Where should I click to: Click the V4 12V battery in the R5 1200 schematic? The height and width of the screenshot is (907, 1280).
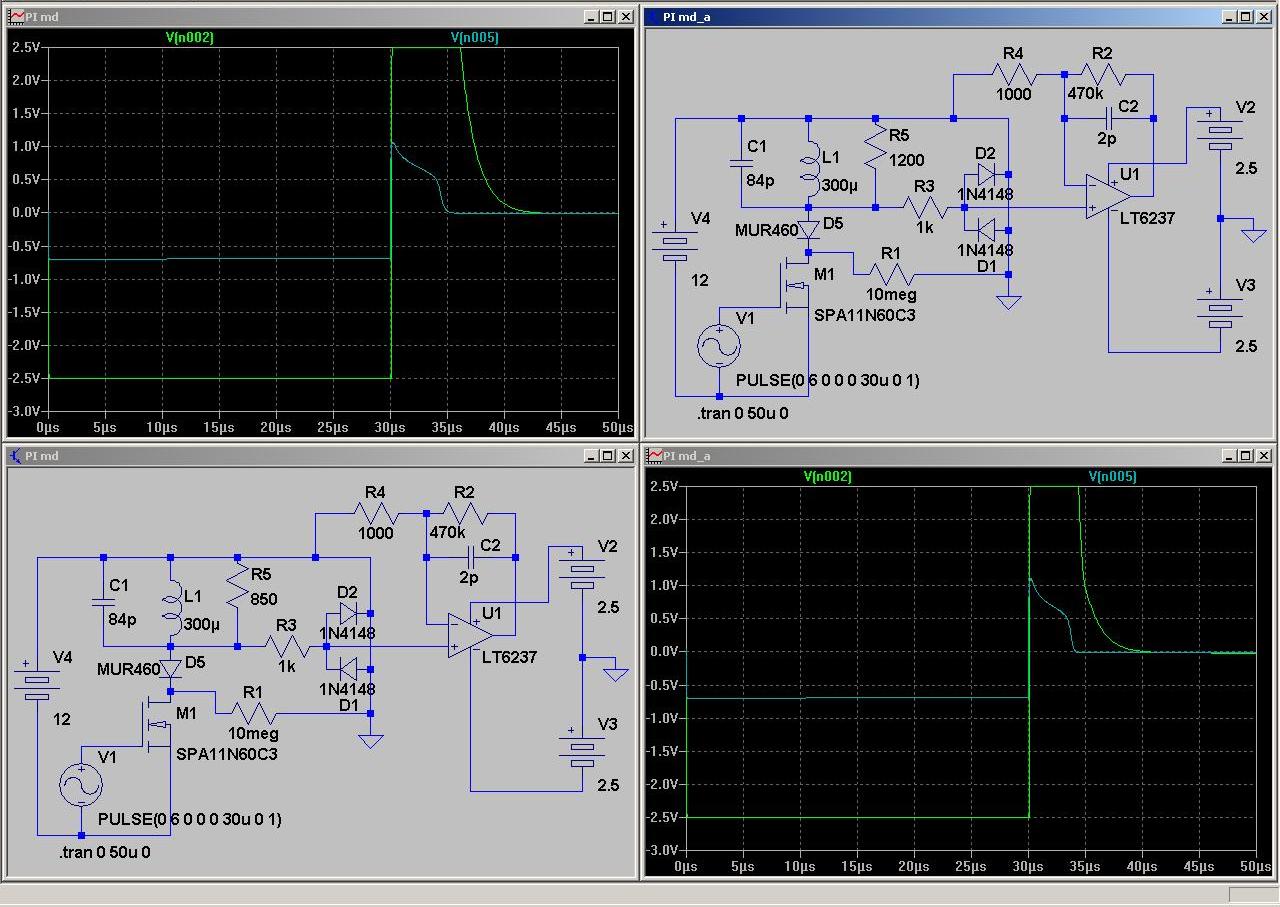(676, 245)
